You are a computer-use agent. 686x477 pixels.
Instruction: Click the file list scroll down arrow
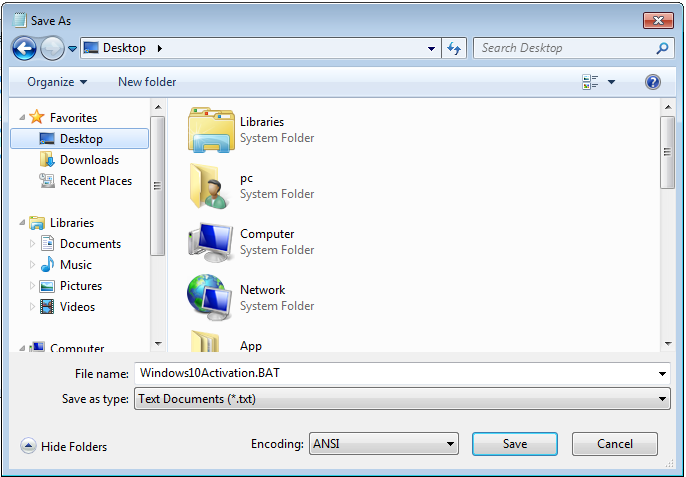coord(668,344)
